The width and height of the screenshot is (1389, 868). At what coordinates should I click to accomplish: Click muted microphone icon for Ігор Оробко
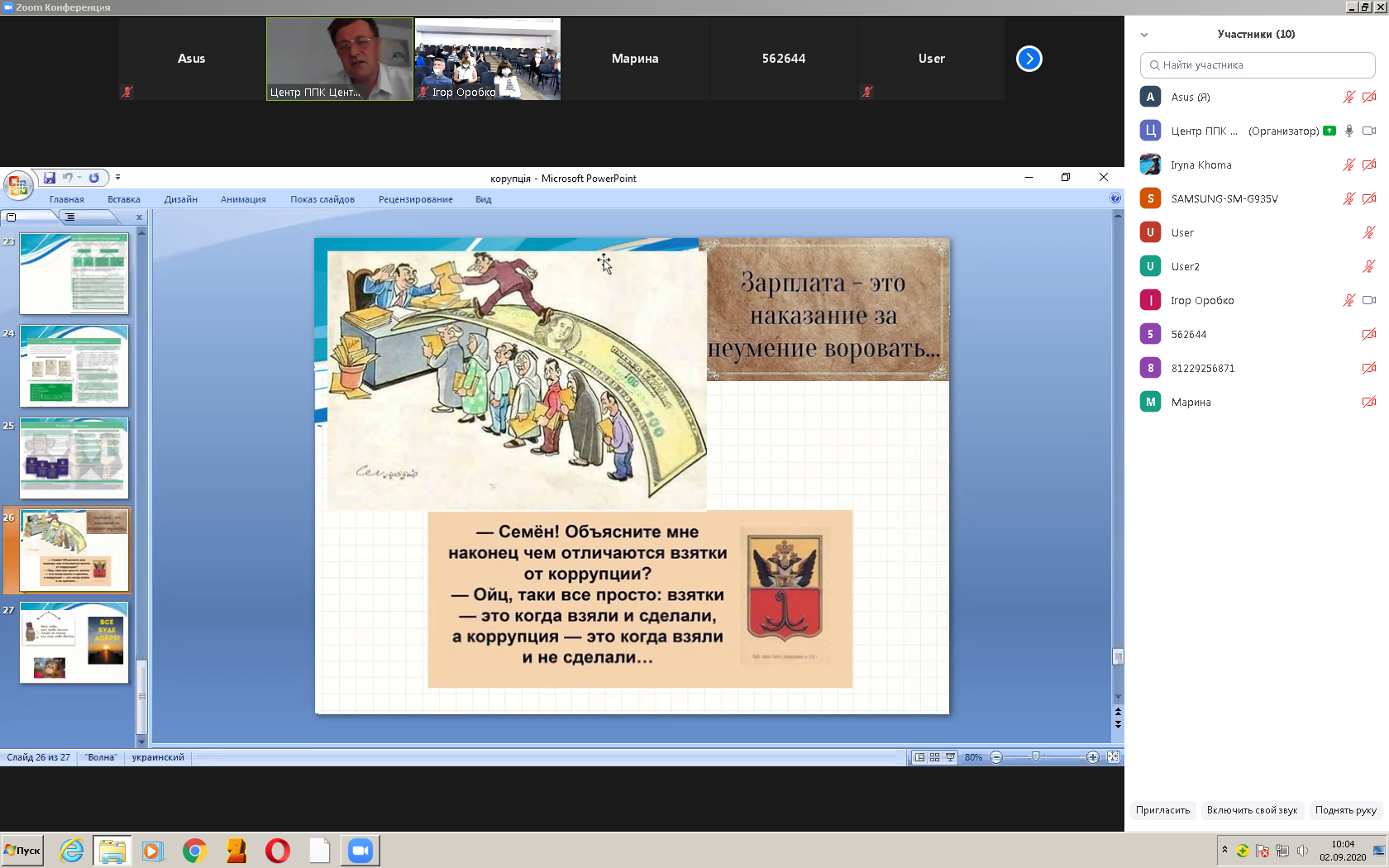click(1348, 300)
